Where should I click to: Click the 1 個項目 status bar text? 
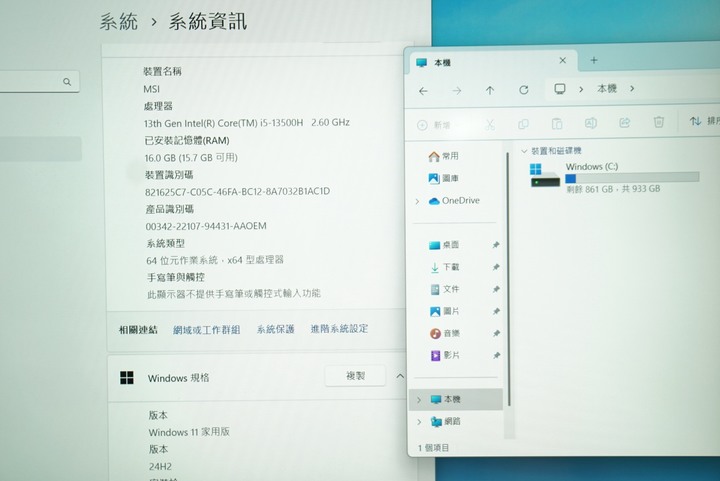[x=433, y=448]
